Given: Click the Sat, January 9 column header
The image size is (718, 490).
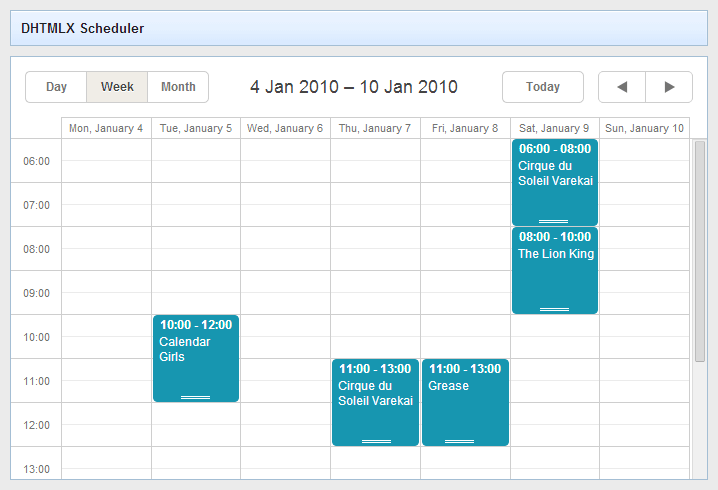Looking at the screenshot, I should click(554, 128).
